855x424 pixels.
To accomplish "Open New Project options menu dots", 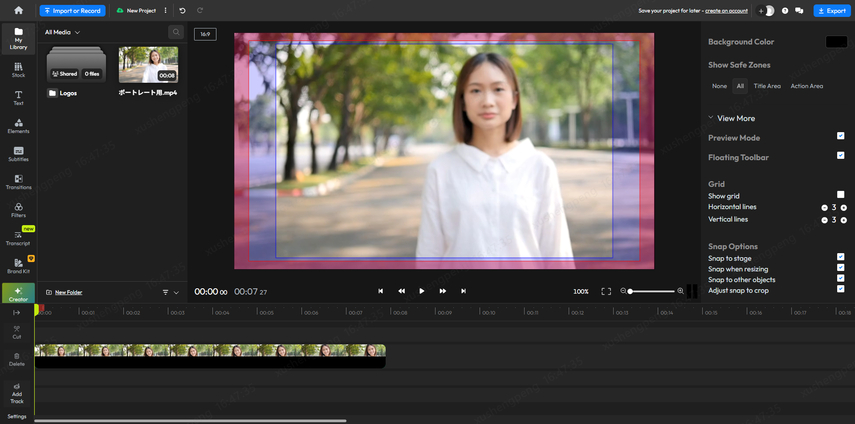I will pos(165,10).
